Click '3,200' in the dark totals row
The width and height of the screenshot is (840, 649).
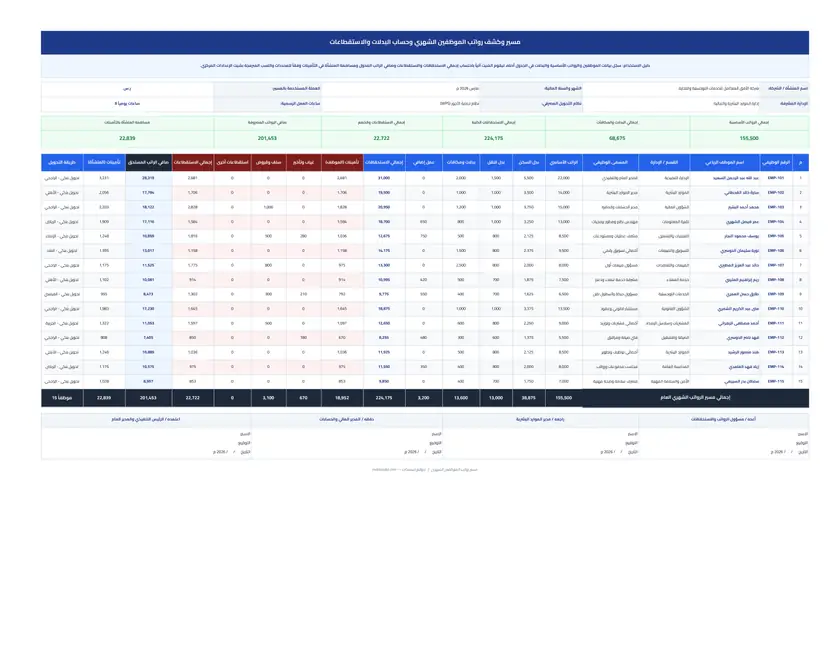[x=424, y=398]
